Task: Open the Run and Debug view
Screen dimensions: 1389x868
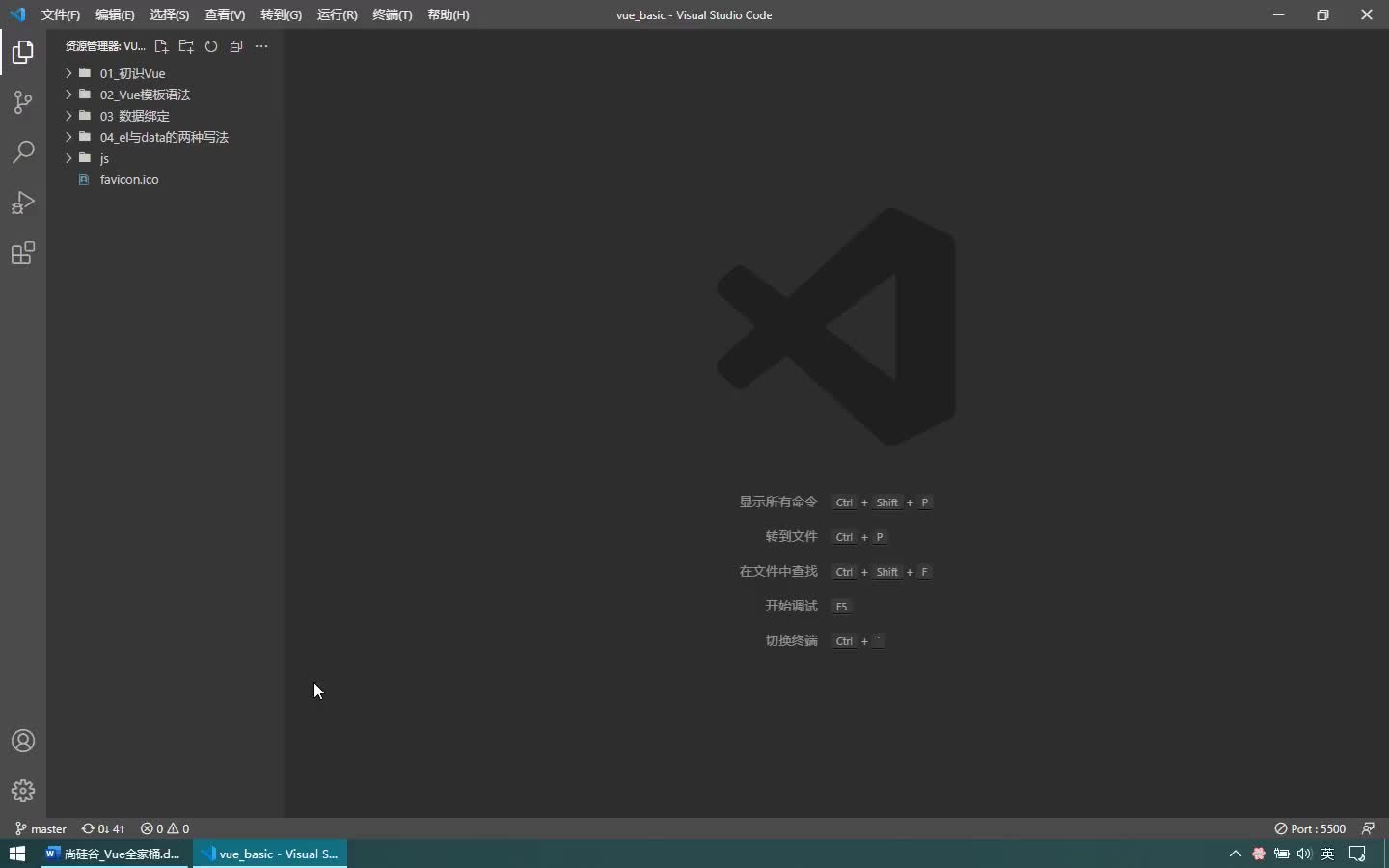Action: pyautogui.click(x=23, y=203)
